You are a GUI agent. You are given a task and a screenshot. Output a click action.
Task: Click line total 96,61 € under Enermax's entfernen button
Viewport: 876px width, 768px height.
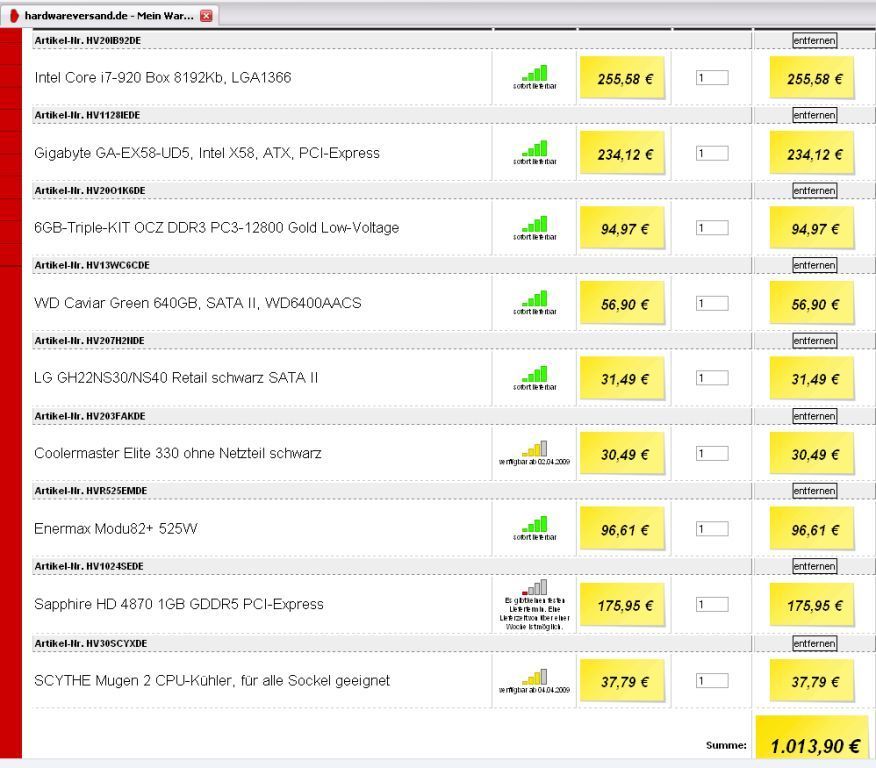[x=815, y=530]
